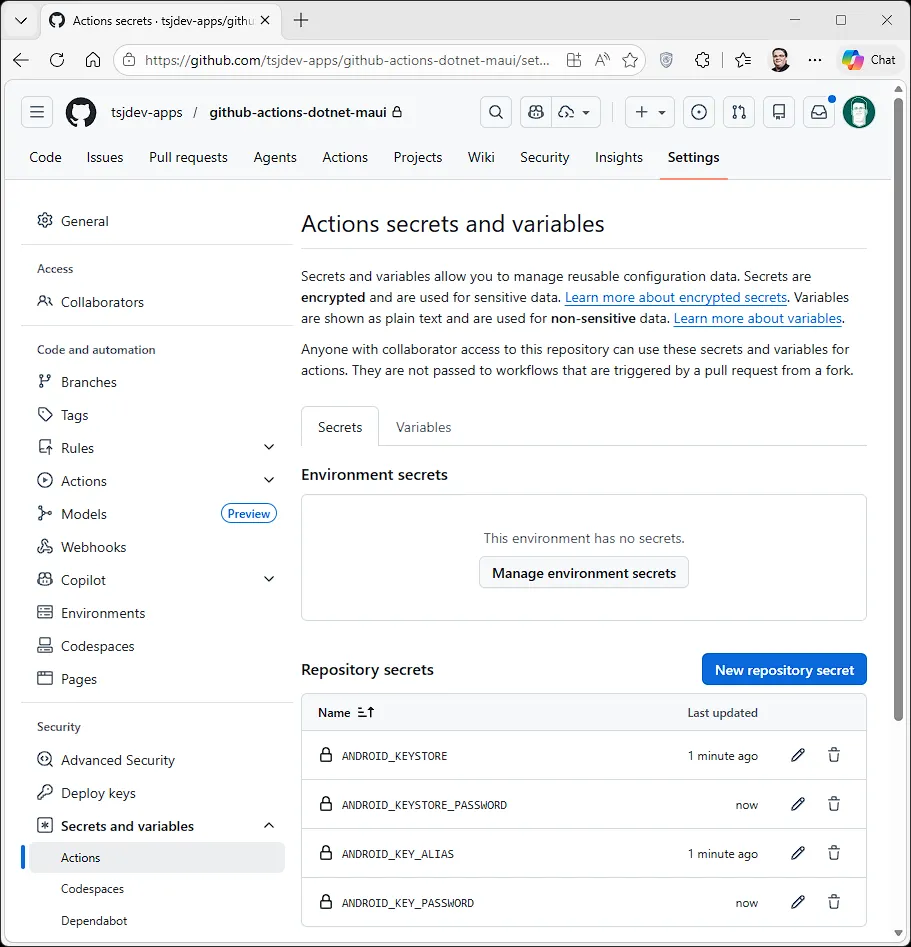Open Copilot Chat in browser toolbar
This screenshot has height=947, width=911.
point(869,60)
